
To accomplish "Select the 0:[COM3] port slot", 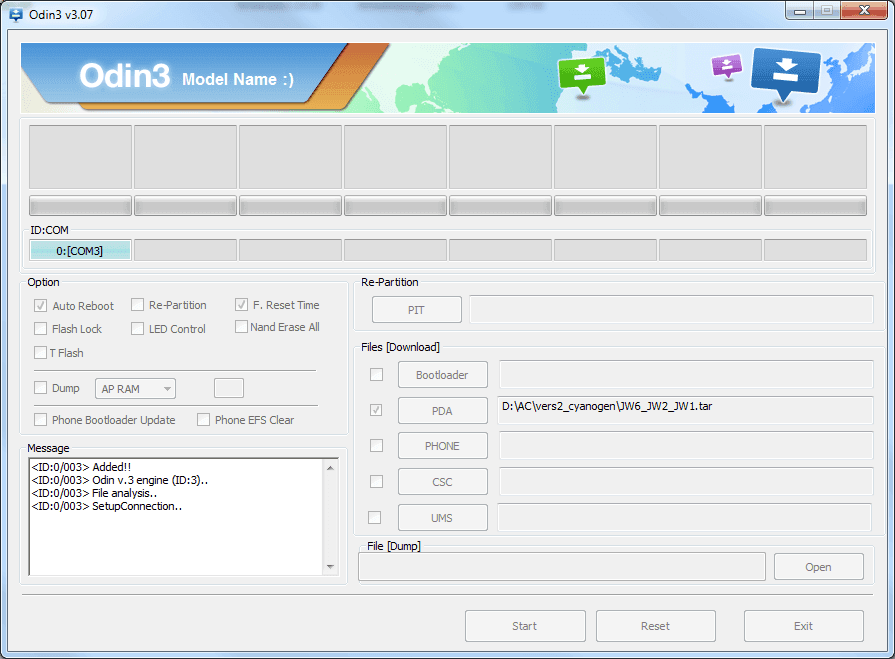I will click(80, 250).
